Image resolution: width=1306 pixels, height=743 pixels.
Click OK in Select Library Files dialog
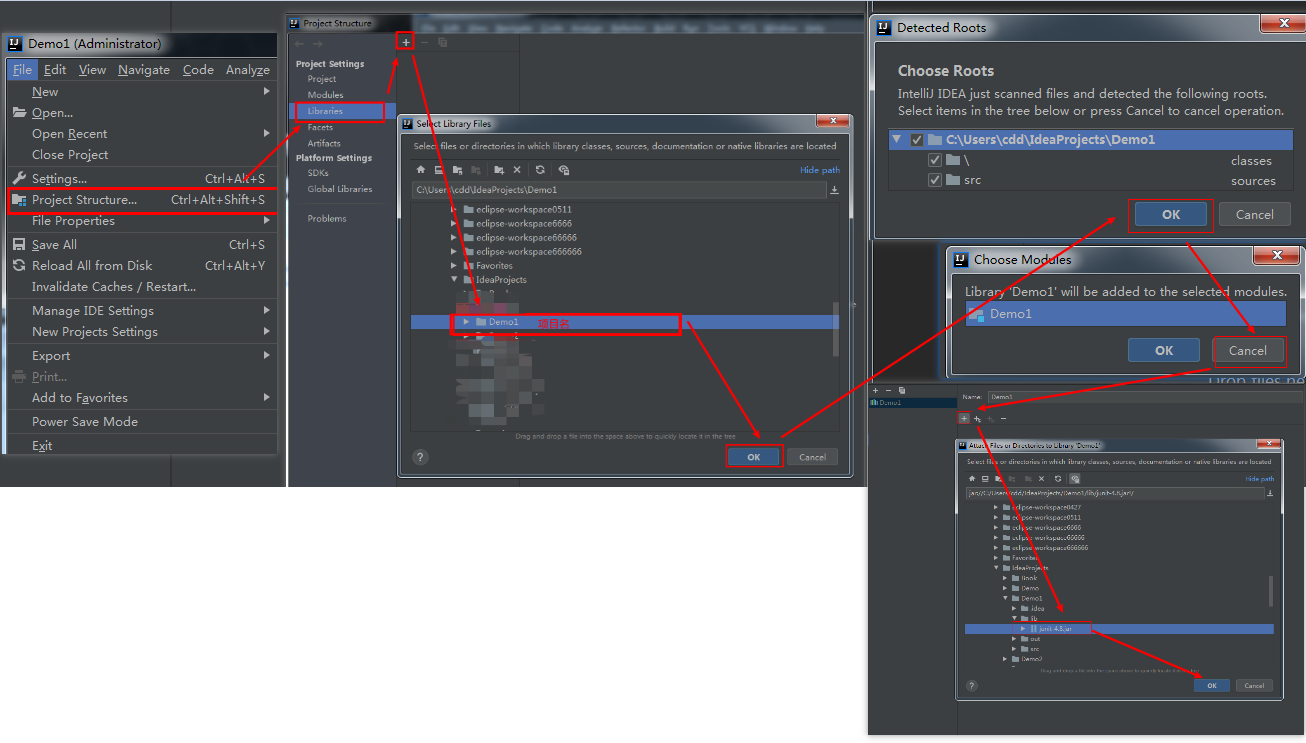[x=753, y=457]
